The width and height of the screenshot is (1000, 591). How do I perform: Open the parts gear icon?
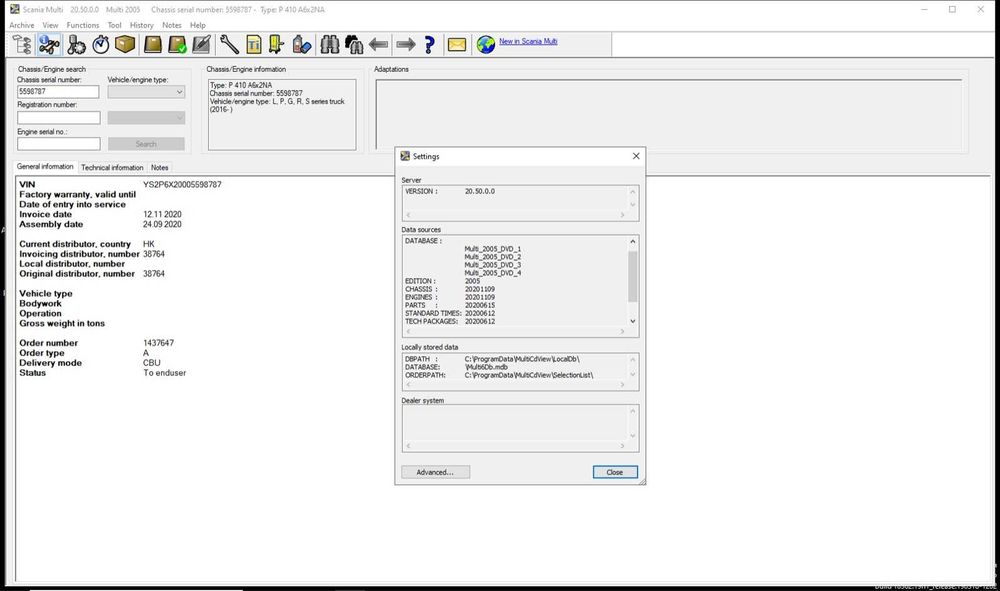point(76,45)
